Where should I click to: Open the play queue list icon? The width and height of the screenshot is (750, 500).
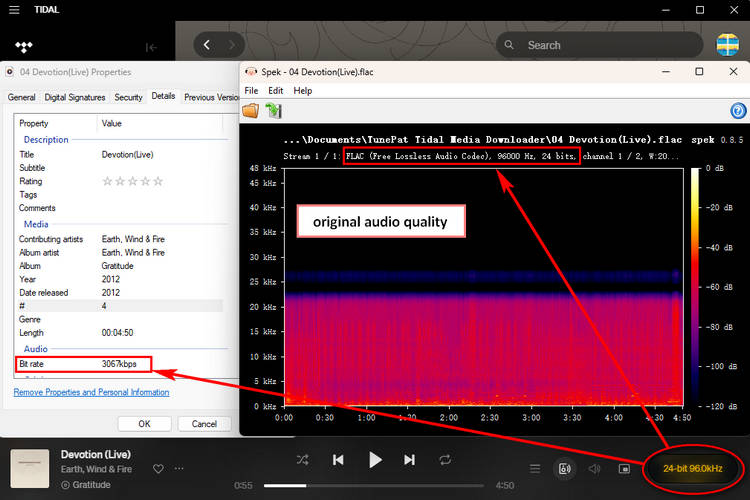click(535, 468)
